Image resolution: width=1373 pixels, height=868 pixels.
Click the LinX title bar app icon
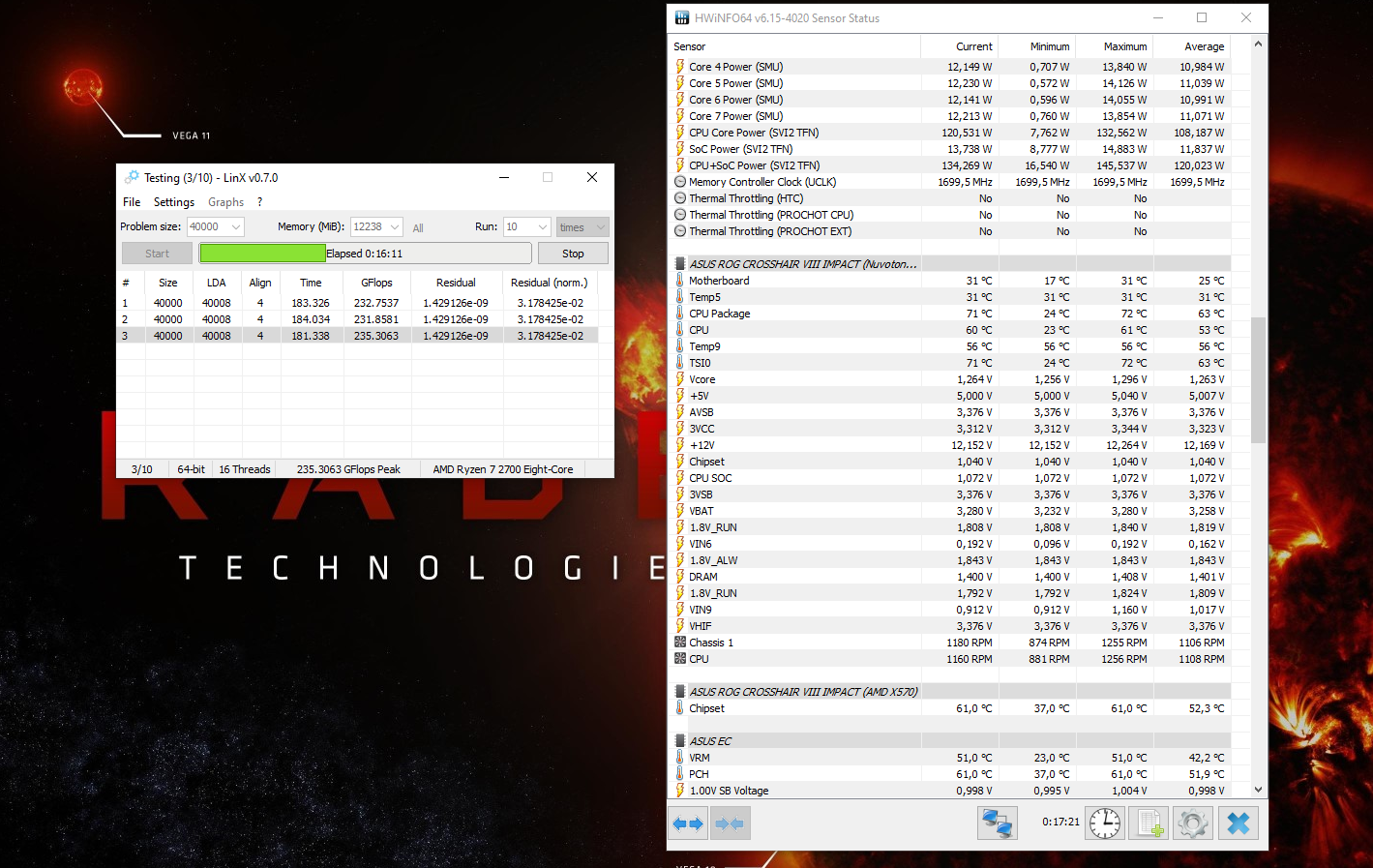click(132, 177)
